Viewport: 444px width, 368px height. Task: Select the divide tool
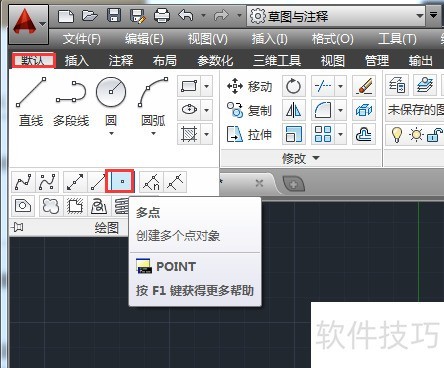click(x=151, y=182)
